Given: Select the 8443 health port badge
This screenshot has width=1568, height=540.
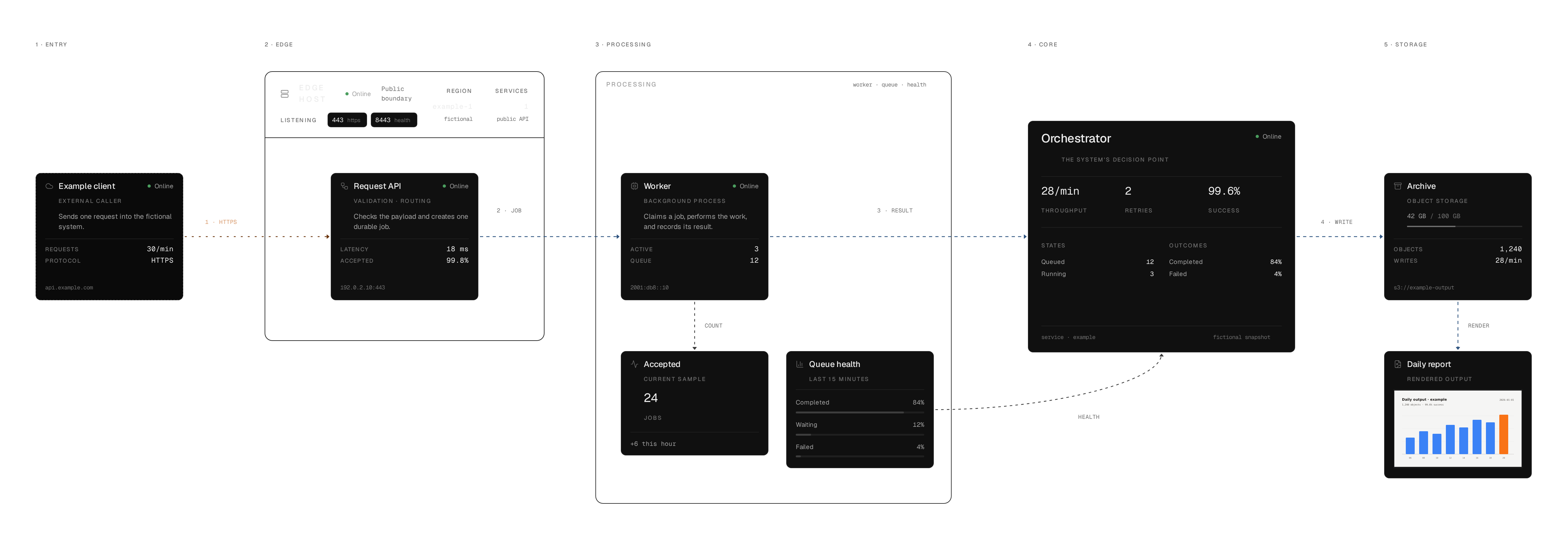Looking at the screenshot, I should (x=394, y=120).
